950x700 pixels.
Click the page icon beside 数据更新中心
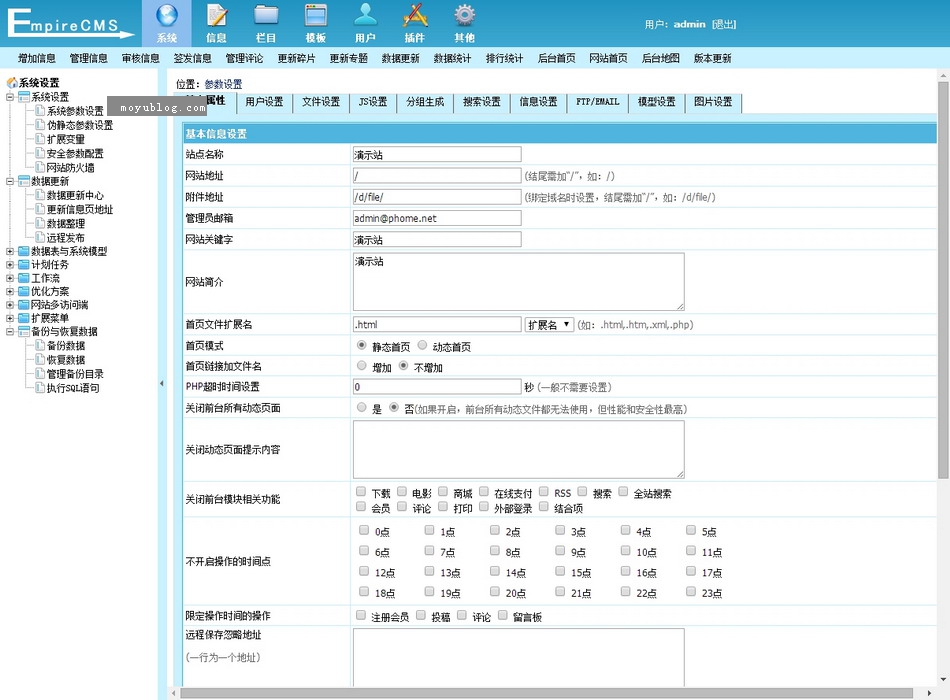click(40, 195)
